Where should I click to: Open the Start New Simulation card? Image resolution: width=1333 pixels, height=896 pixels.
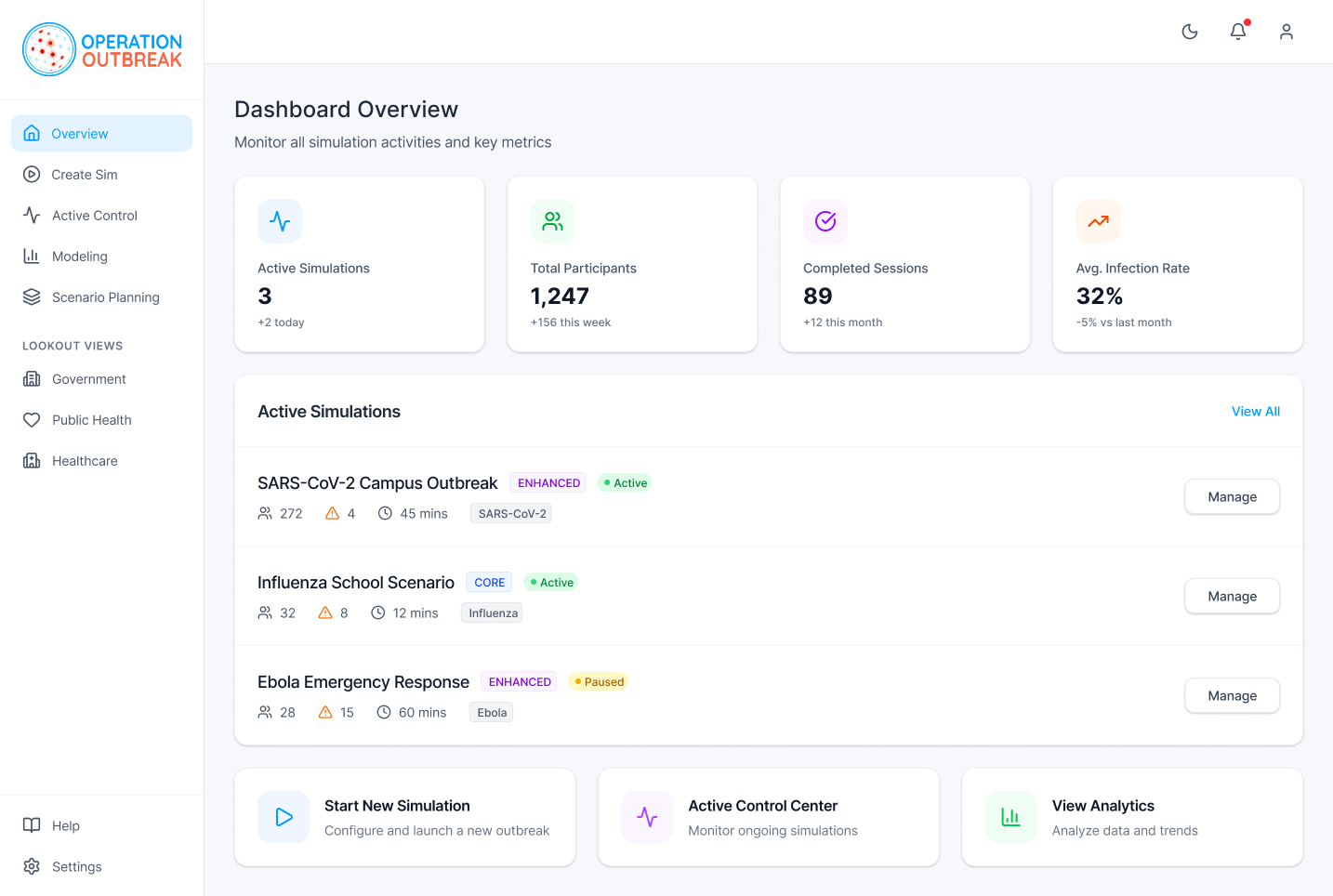pyautogui.click(x=405, y=817)
